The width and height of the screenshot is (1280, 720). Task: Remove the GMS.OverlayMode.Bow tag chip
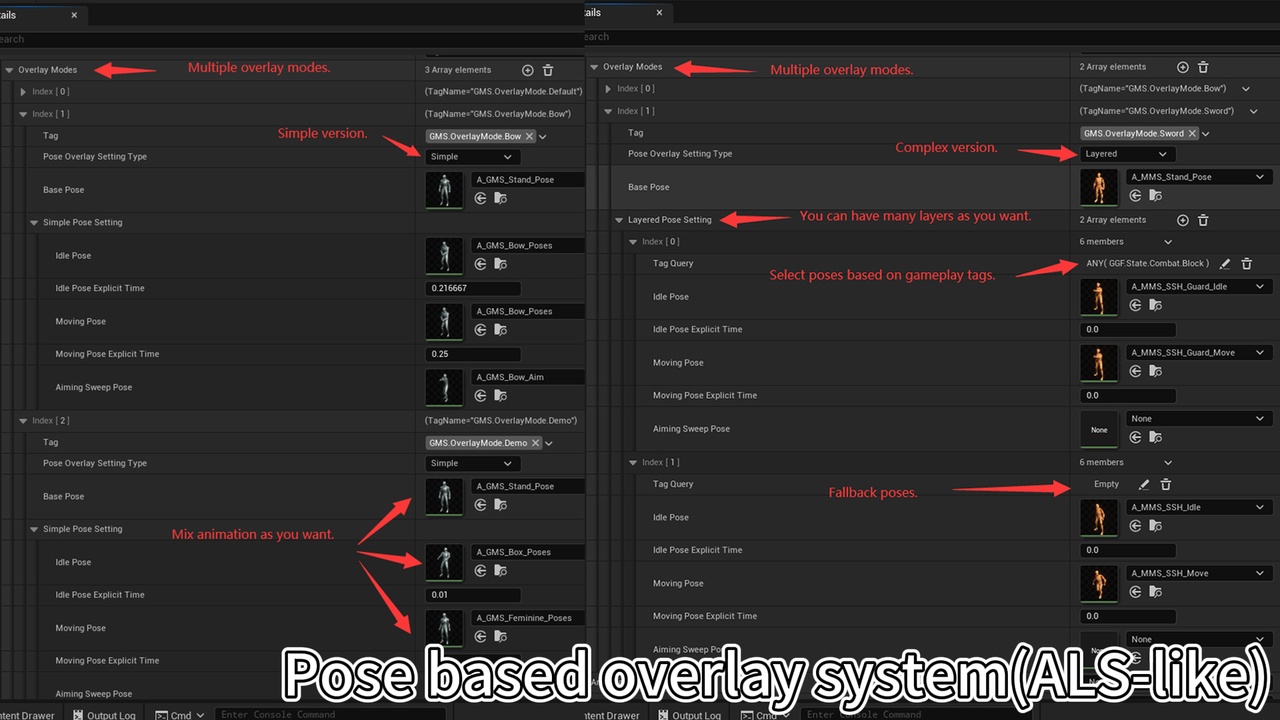(x=530, y=135)
